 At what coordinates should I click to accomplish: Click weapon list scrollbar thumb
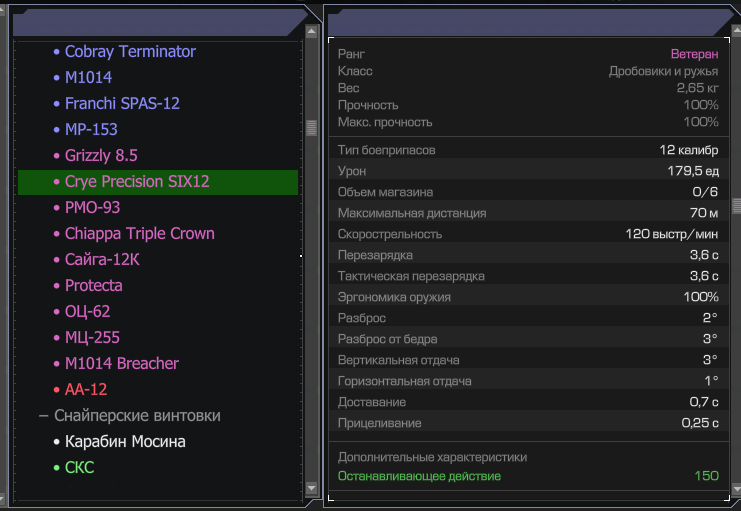click(x=311, y=128)
